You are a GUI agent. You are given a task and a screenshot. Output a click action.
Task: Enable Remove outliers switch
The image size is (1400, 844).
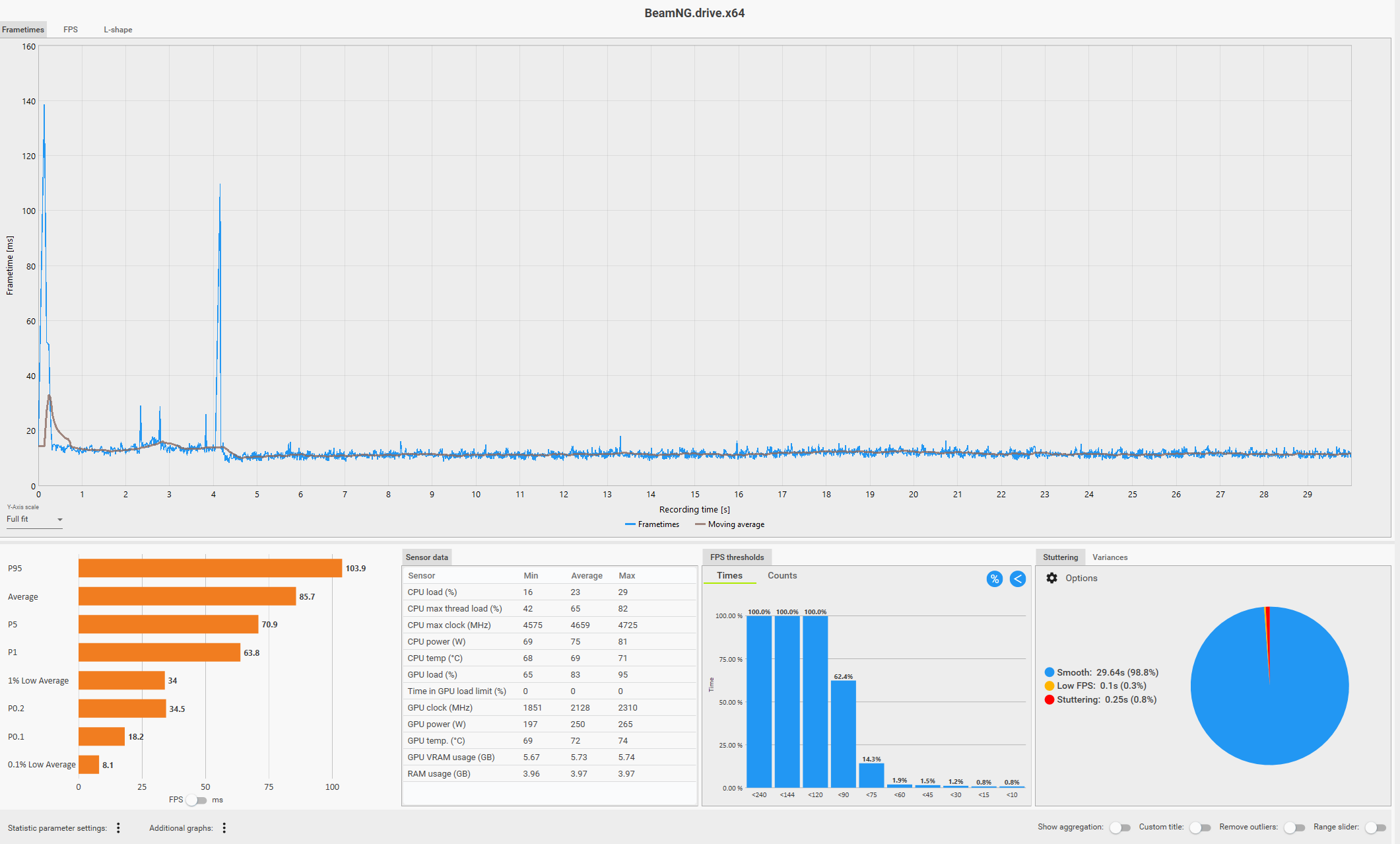[x=1294, y=827]
